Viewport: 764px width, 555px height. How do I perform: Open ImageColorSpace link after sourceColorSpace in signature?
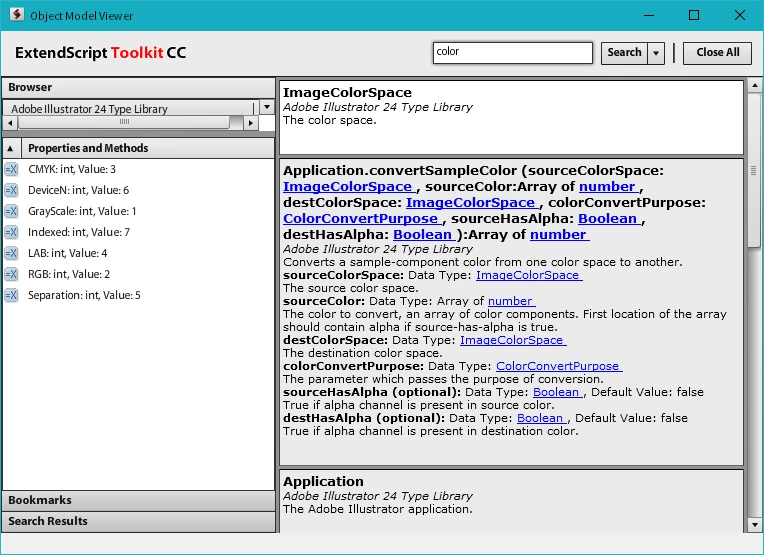pyautogui.click(x=348, y=187)
